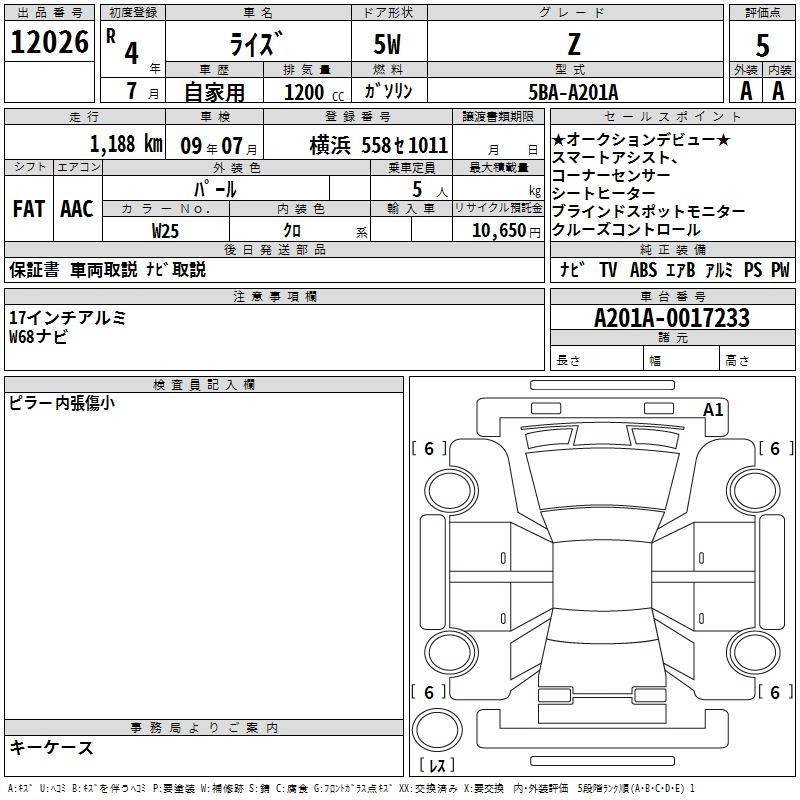Click the front-right wheel circle in car diagram

tap(750, 488)
